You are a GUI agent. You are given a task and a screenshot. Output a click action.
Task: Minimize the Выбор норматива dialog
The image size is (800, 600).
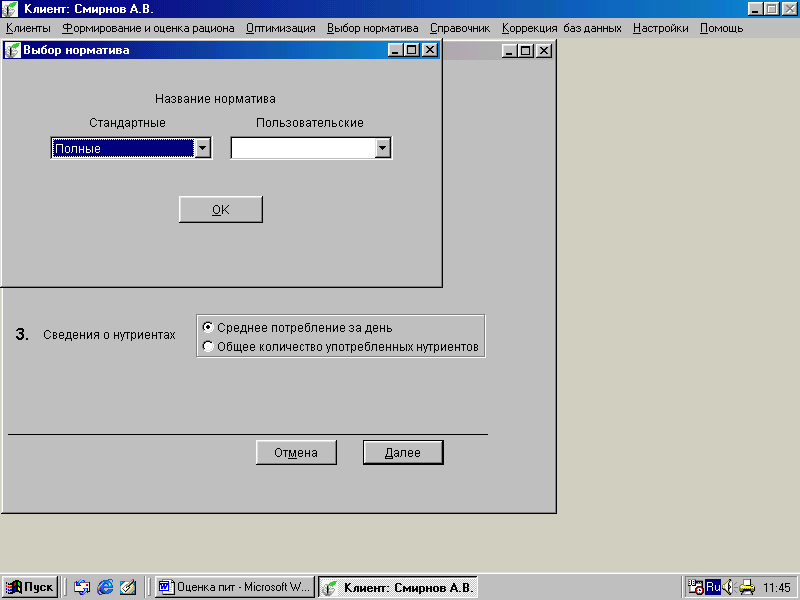pos(395,50)
